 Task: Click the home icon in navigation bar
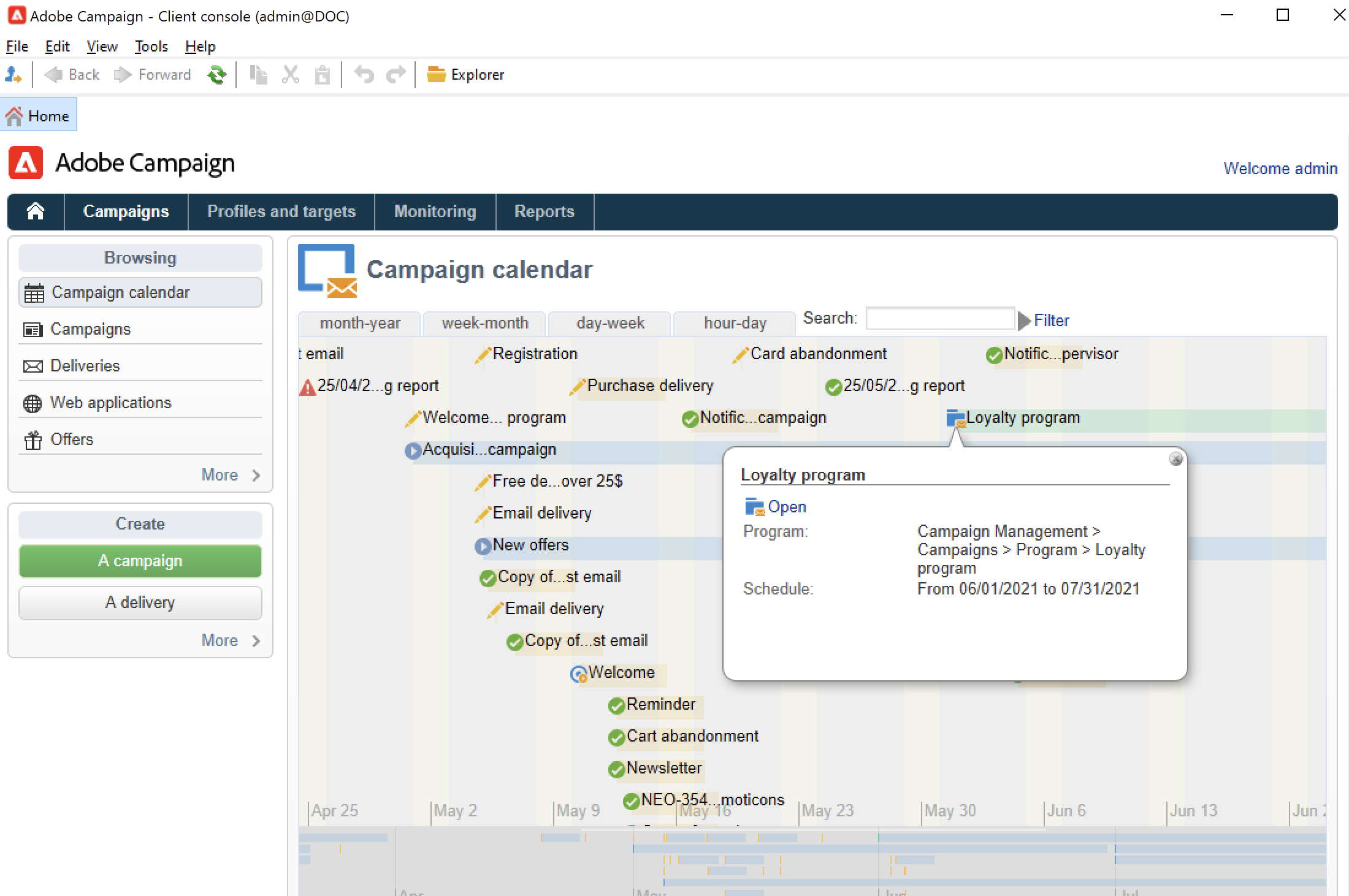click(x=36, y=211)
